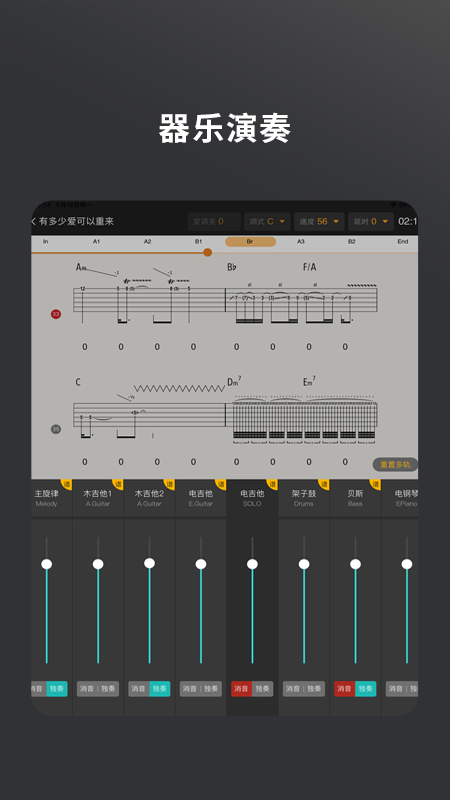
Task: Jump to the A3 section tab
Action: tap(301, 242)
